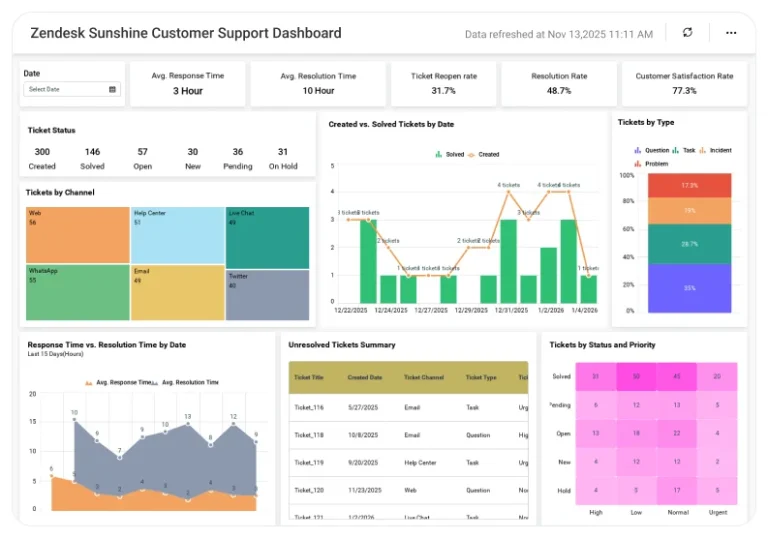Select the Email treemap tile
The width and height of the screenshot is (768, 538).
[x=178, y=293]
